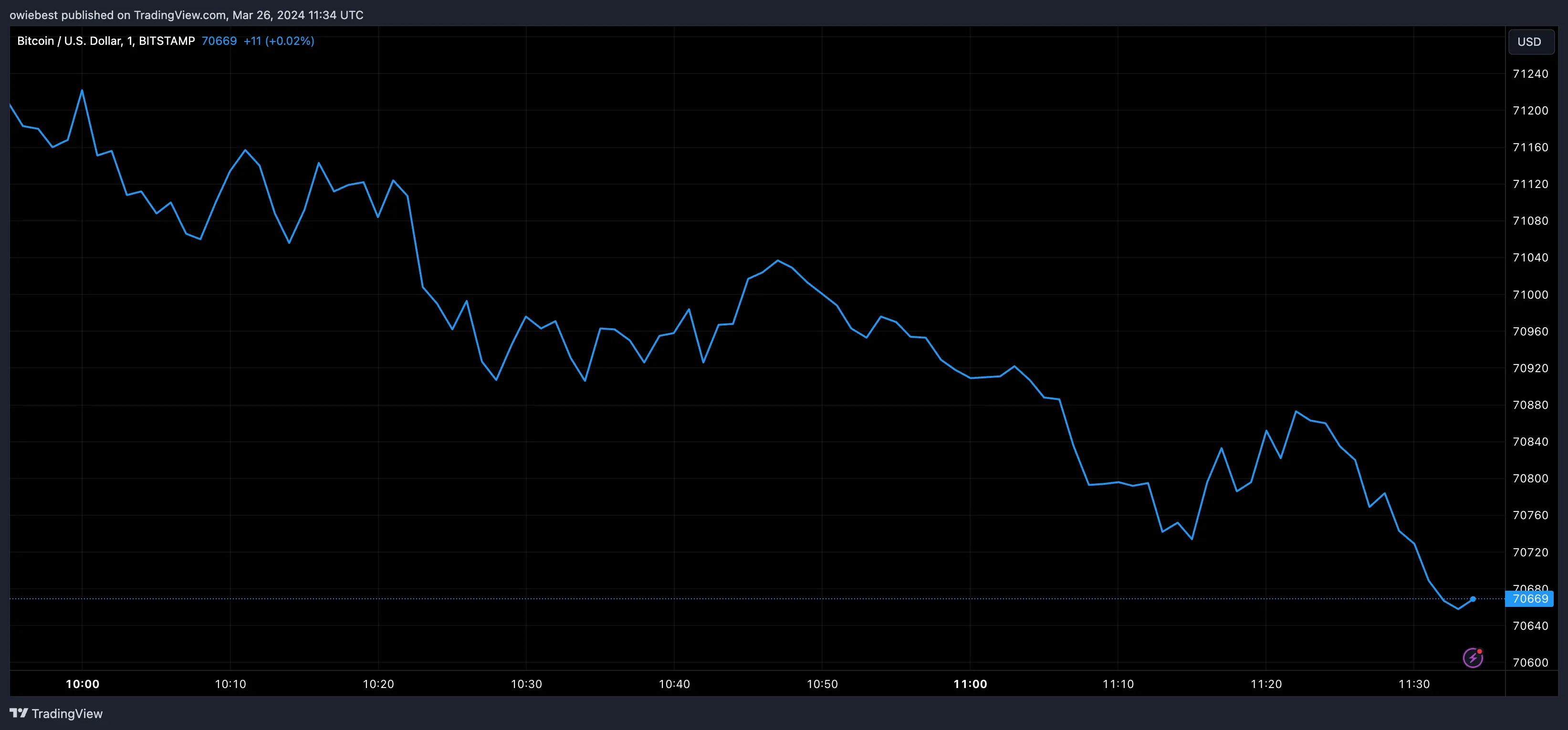
Task: Click the bold 11:00 time axis label
Action: coord(970,684)
